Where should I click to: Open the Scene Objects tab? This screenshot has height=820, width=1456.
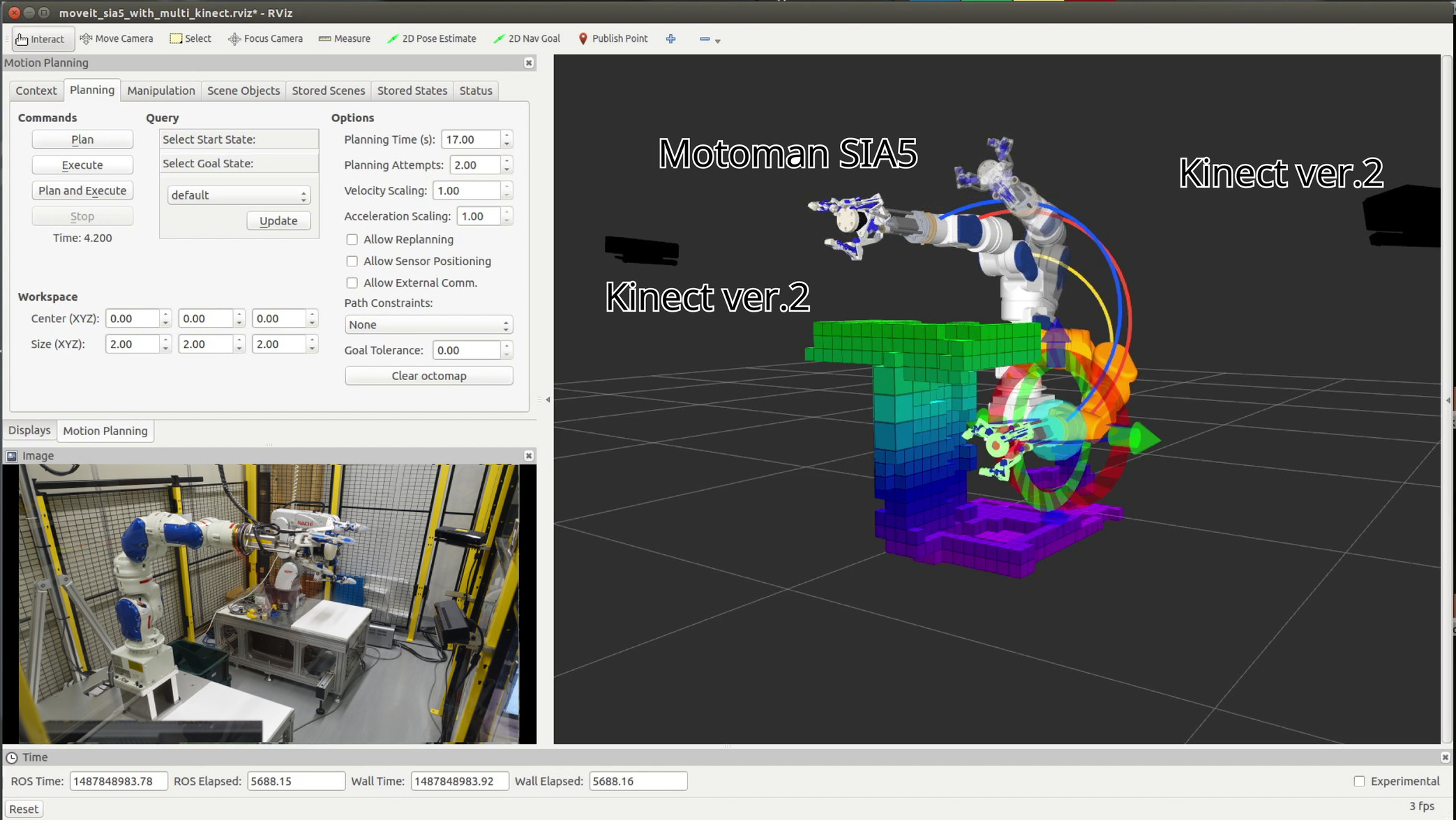click(243, 91)
